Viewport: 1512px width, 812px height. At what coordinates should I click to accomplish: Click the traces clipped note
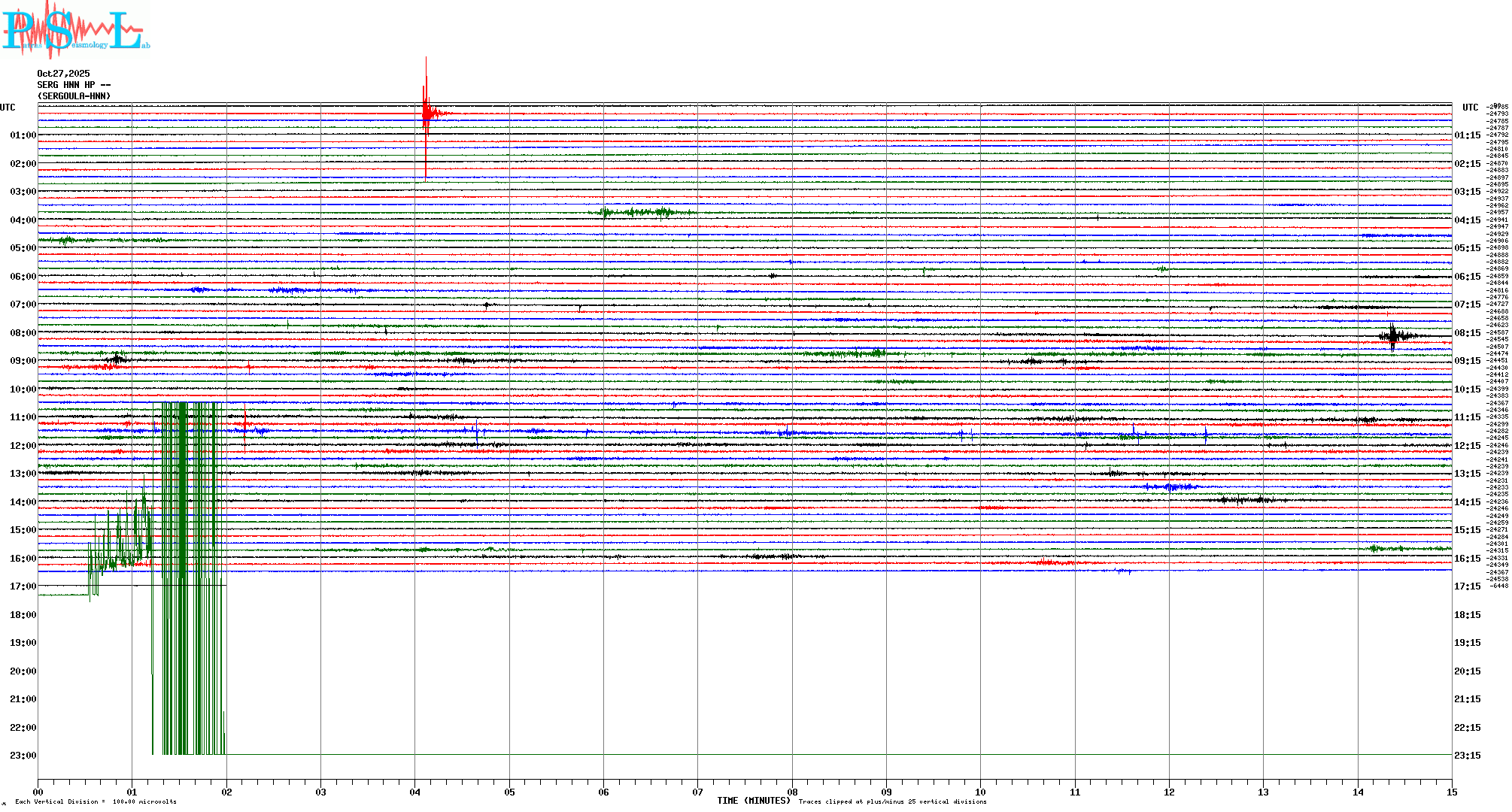click(892, 801)
